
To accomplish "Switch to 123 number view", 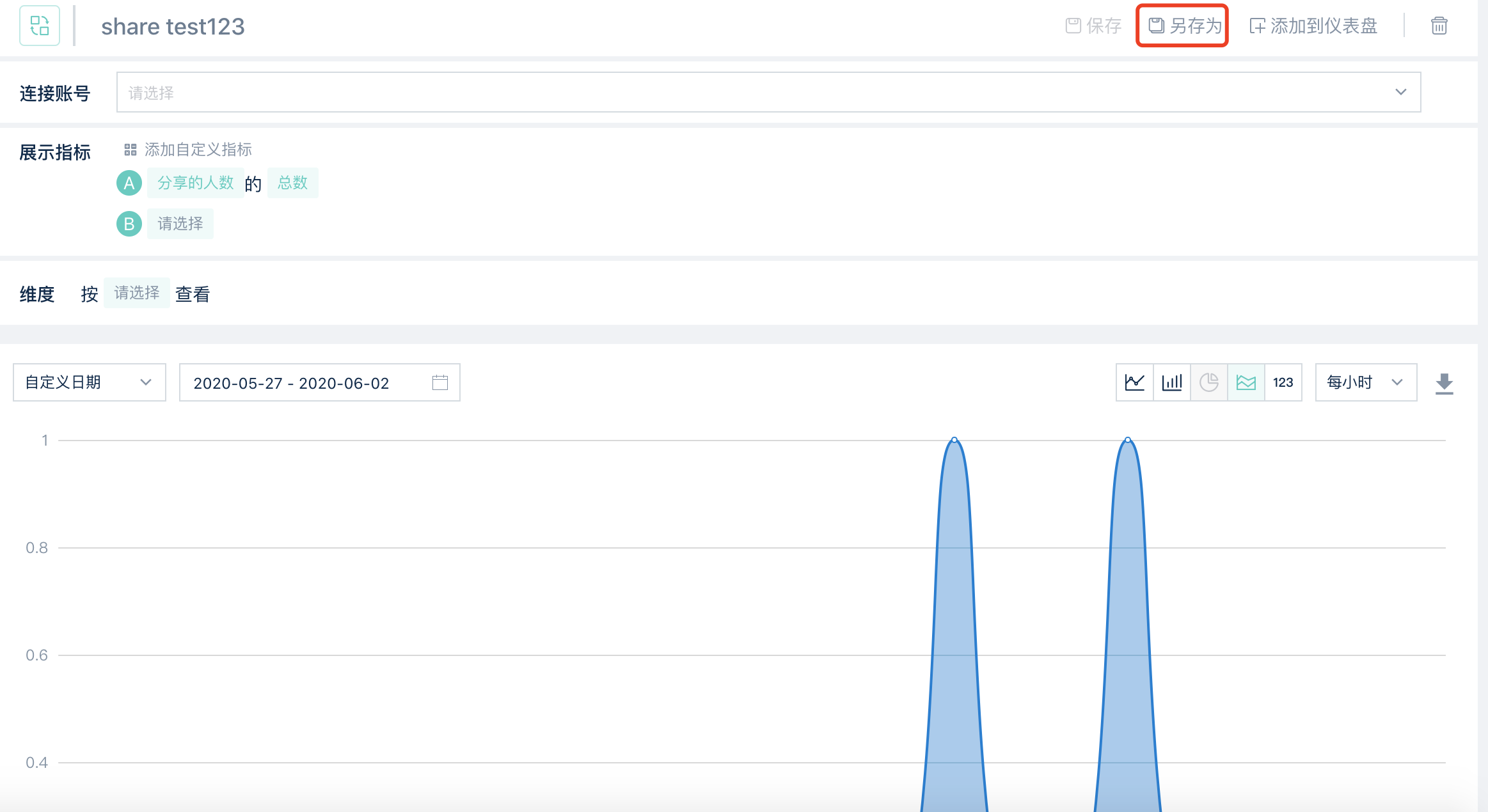I will click(1283, 382).
